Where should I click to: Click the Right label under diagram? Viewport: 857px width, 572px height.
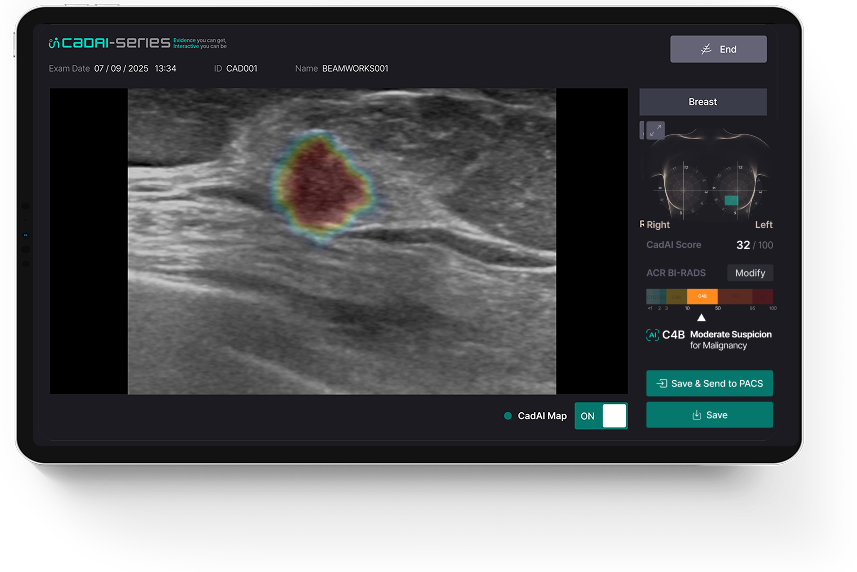pyautogui.click(x=658, y=225)
